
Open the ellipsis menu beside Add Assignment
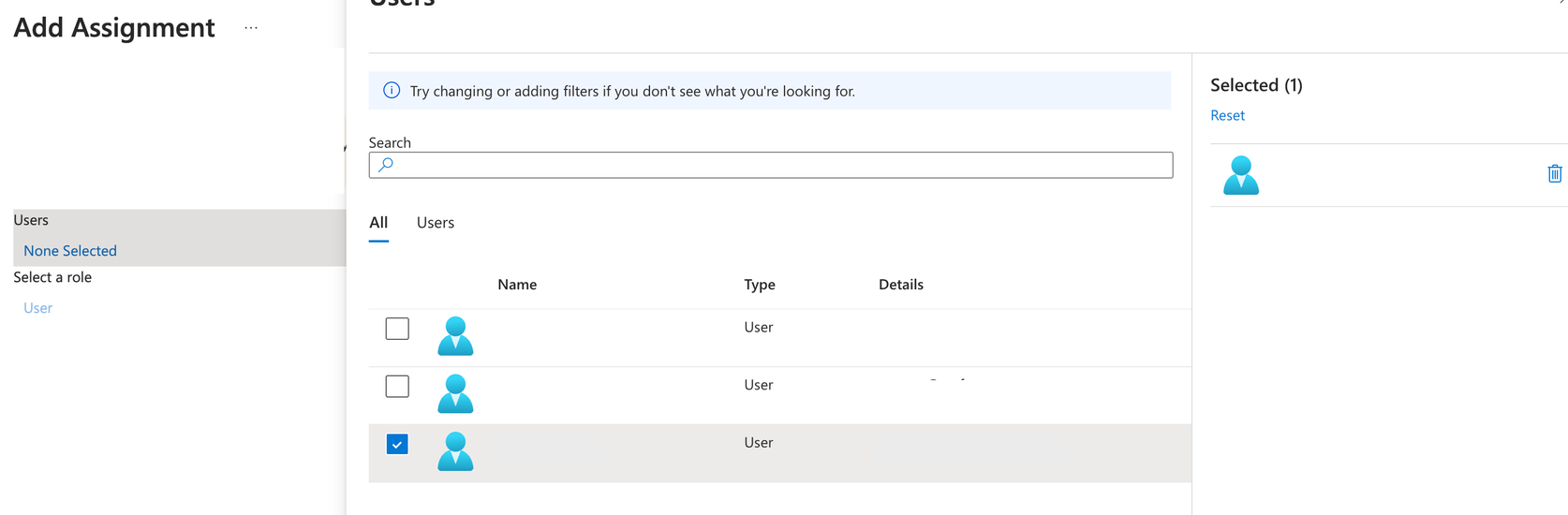point(250,28)
